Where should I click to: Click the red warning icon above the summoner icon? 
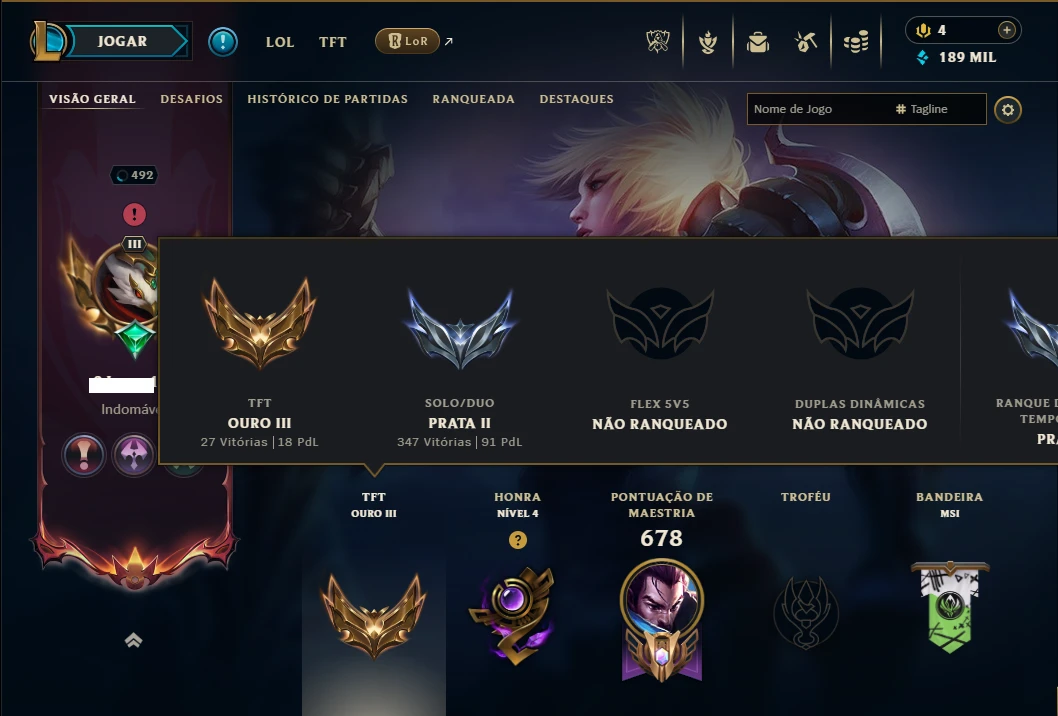pos(134,215)
